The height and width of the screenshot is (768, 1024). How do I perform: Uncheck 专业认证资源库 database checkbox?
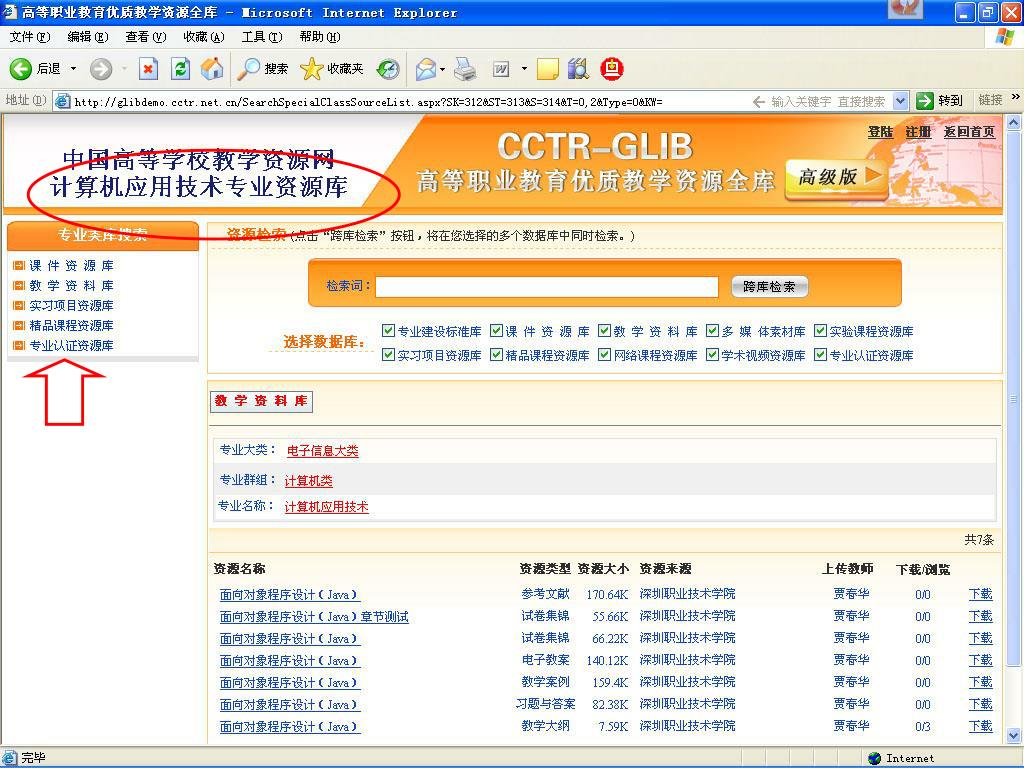[820, 355]
